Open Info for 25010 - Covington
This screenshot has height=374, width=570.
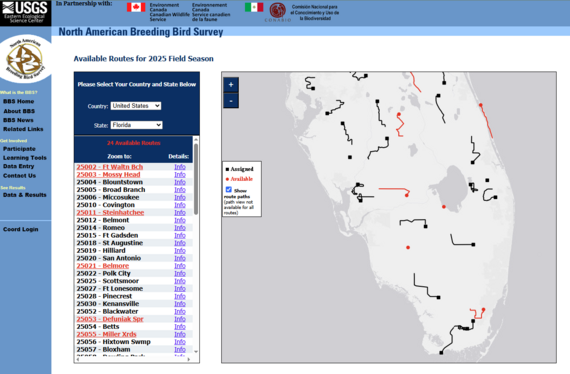pos(180,205)
